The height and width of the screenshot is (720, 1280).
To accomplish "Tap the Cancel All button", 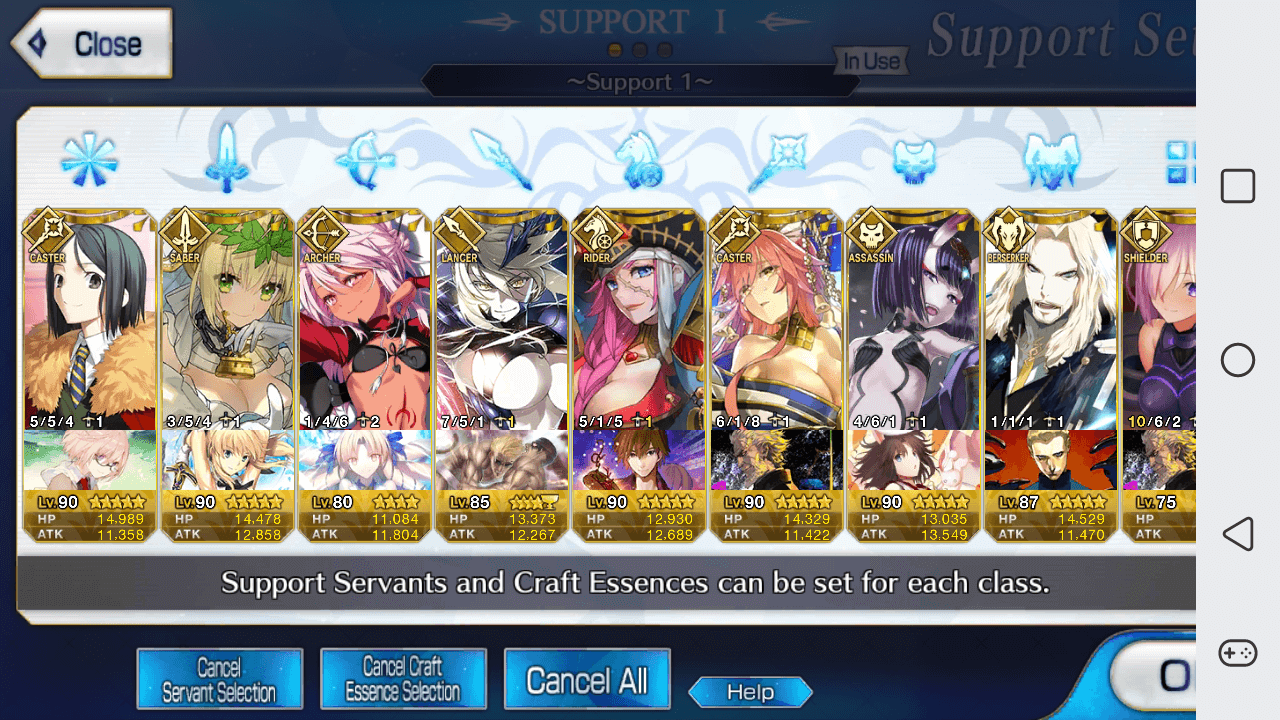I will click(x=587, y=680).
